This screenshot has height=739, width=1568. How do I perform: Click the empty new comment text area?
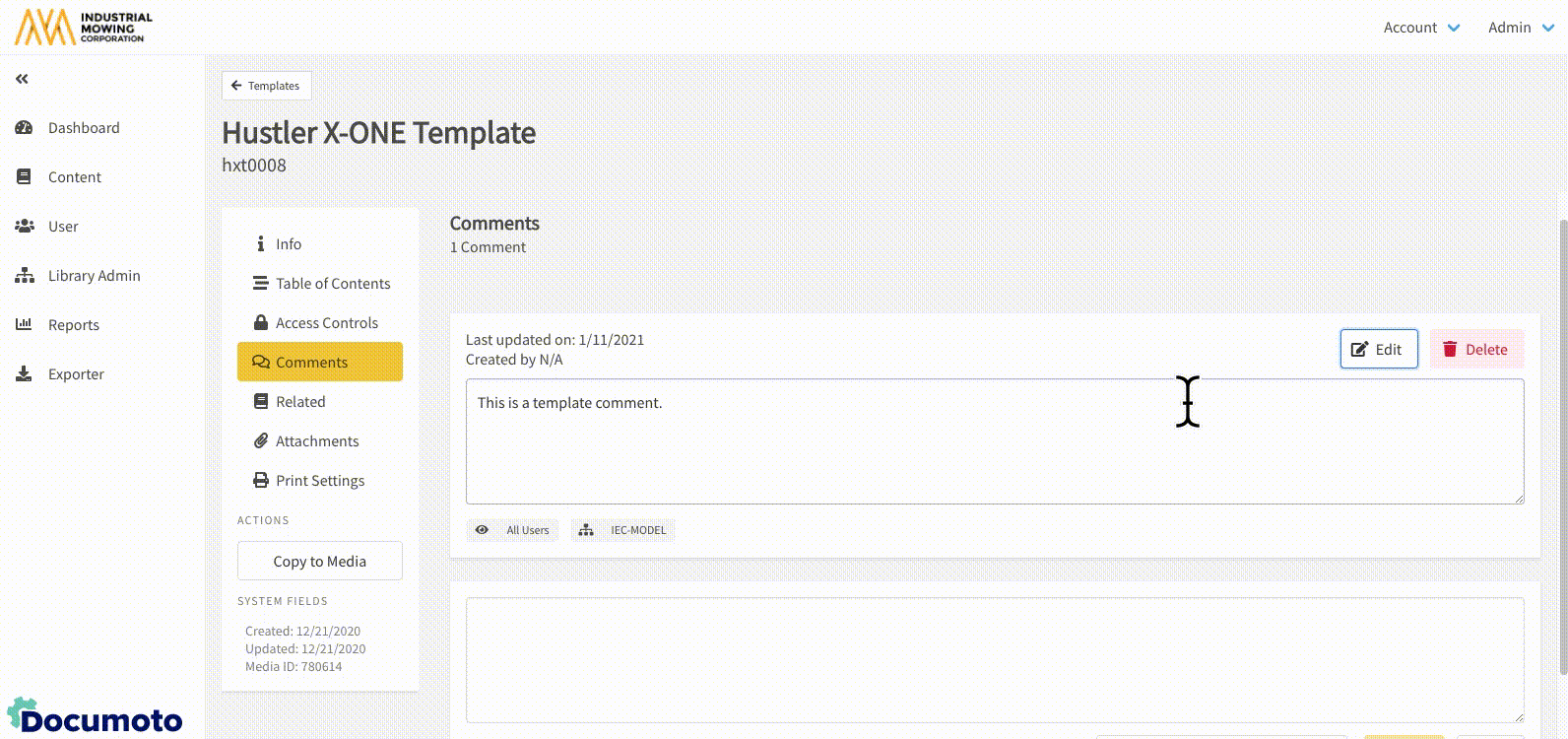(994, 660)
